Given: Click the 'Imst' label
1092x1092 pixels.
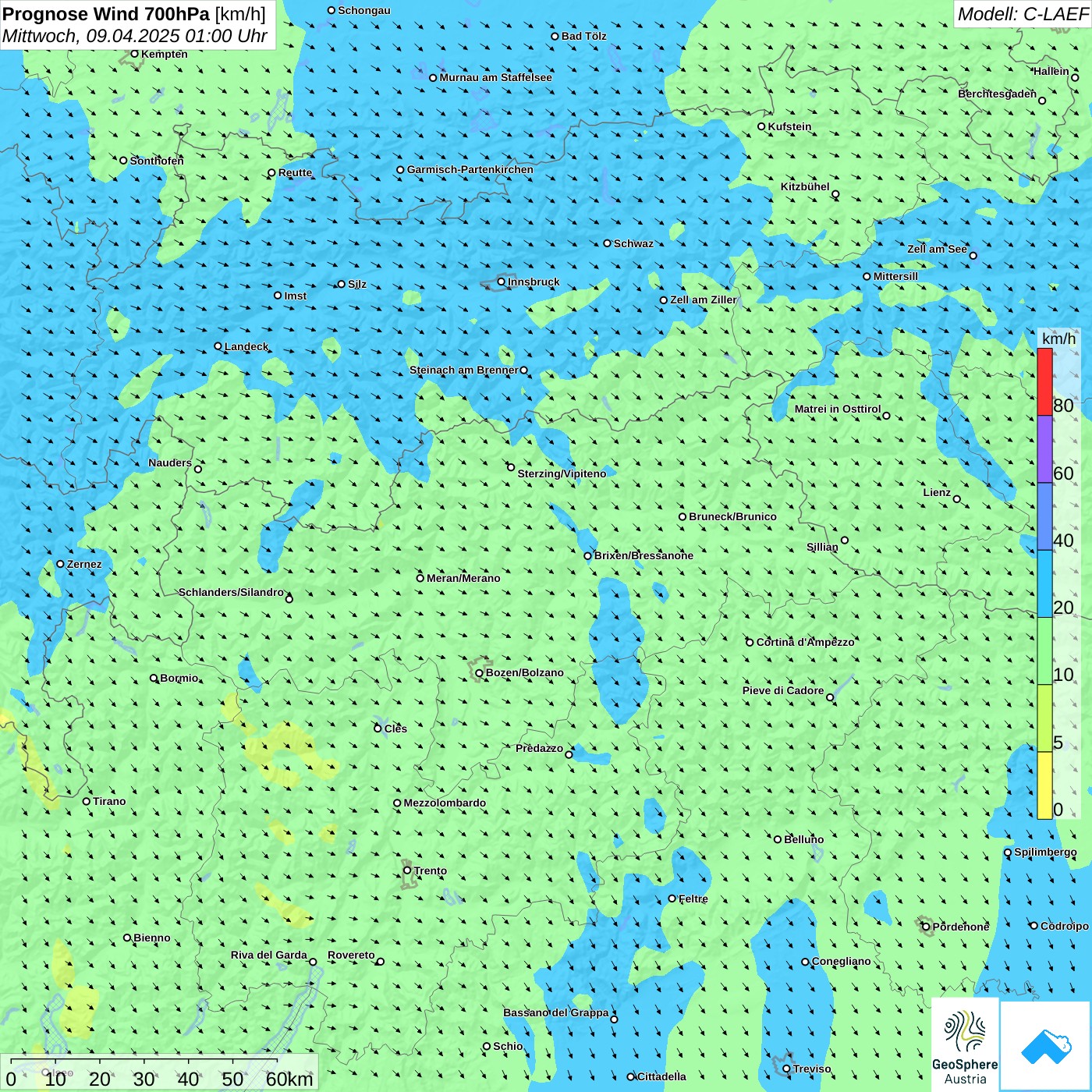Looking at the screenshot, I should 296,296.
